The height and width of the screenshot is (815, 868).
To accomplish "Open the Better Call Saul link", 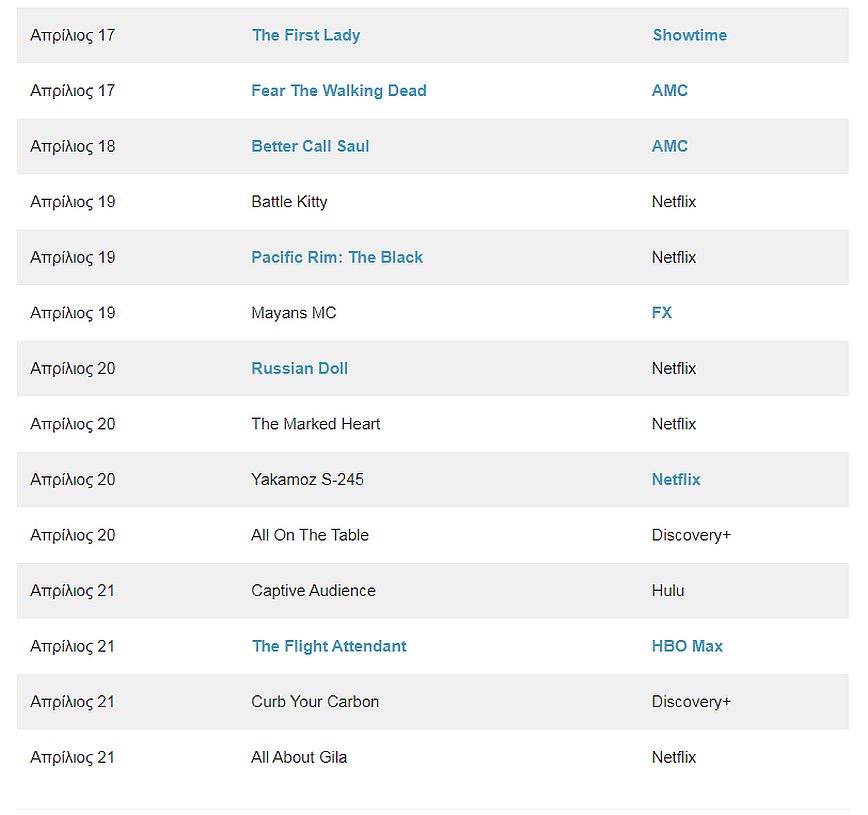I will 310,146.
